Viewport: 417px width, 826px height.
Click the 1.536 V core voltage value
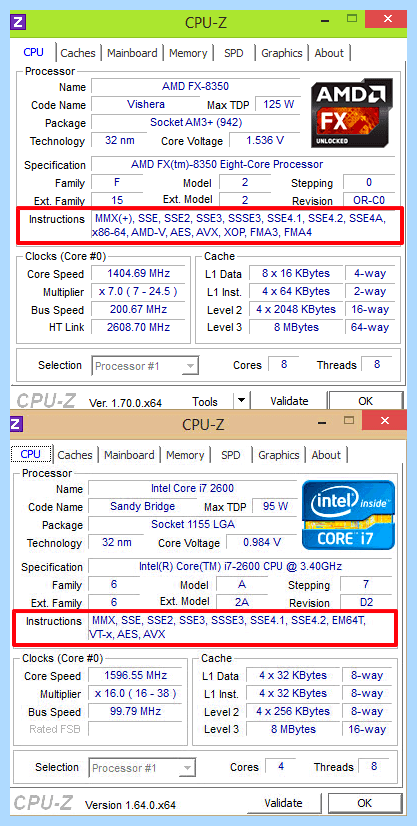[265, 140]
